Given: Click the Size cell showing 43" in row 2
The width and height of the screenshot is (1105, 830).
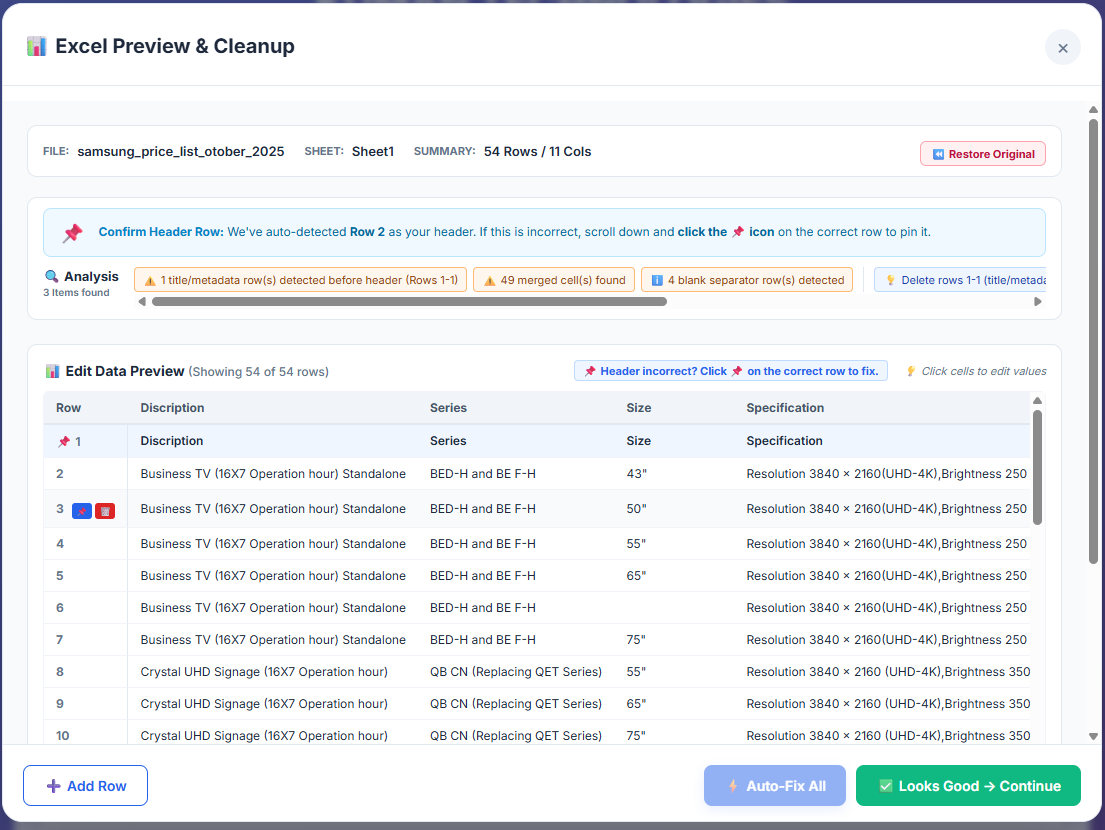Looking at the screenshot, I should [637, 474].
